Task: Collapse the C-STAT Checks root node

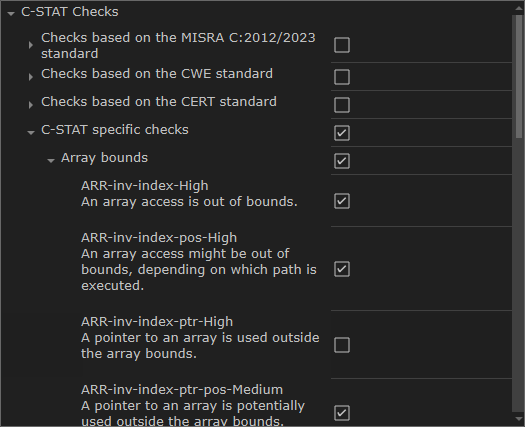Action: [11, 14]
